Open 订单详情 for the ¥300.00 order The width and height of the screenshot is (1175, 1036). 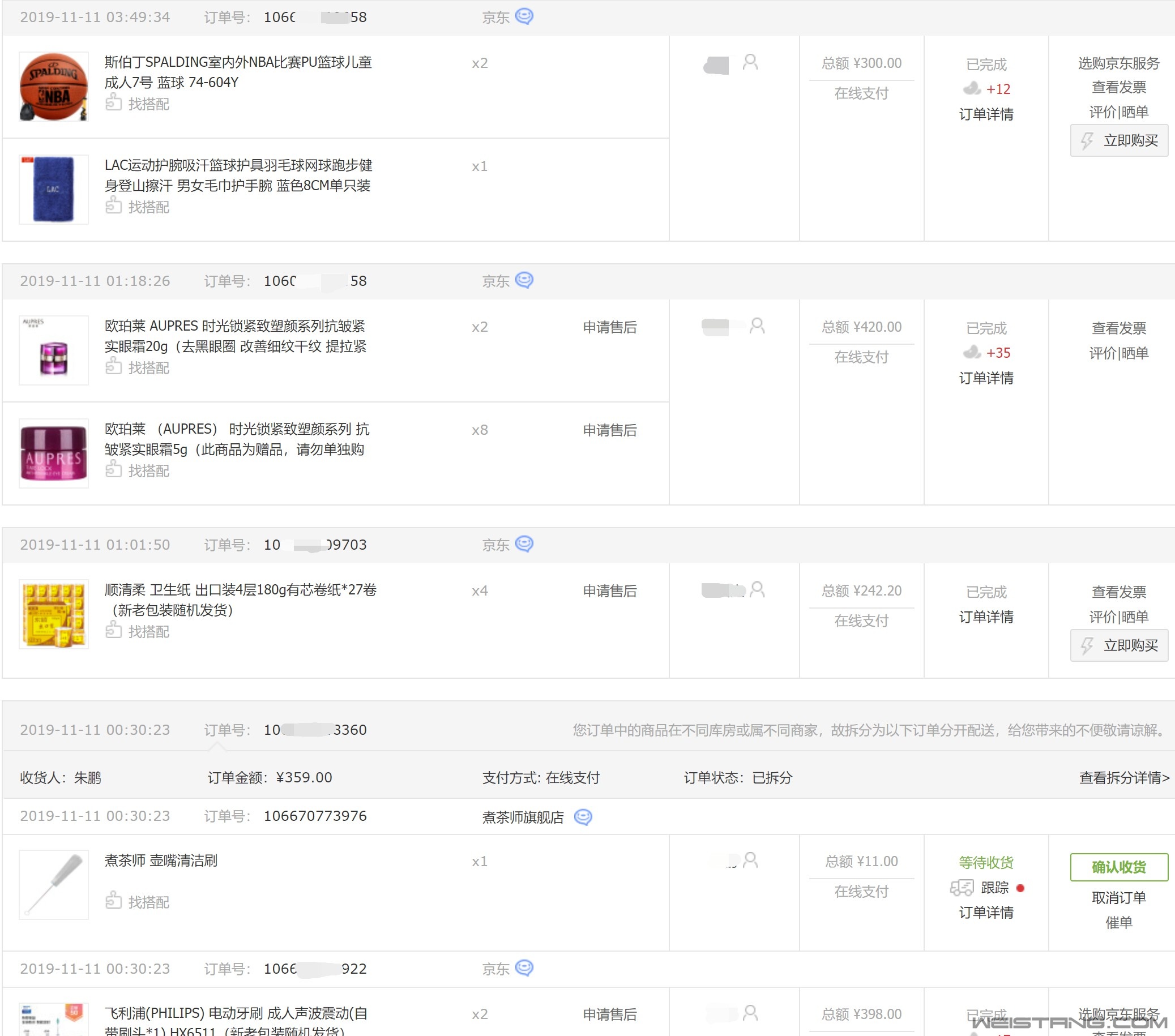(986, 114)
